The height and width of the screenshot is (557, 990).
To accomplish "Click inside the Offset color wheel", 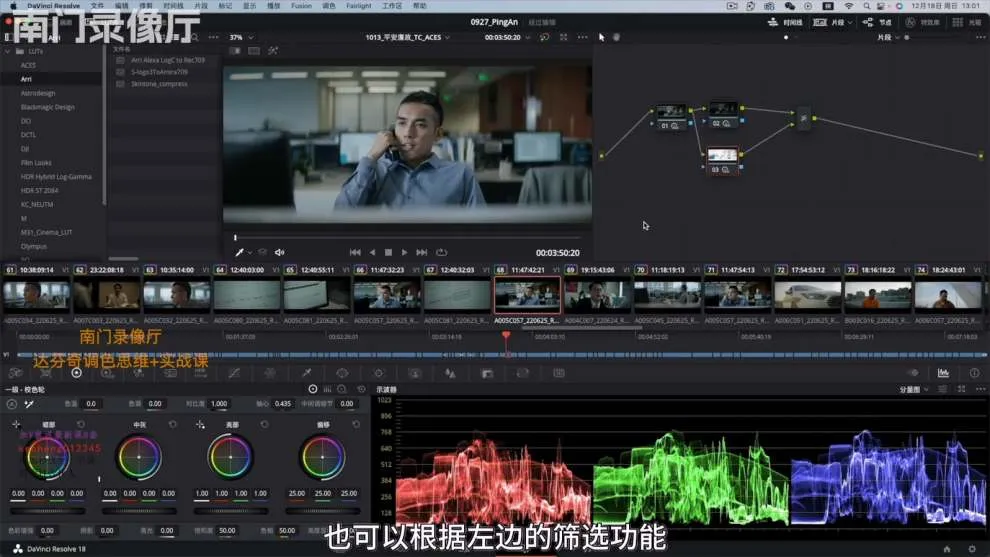I will [x=322, y=457].
